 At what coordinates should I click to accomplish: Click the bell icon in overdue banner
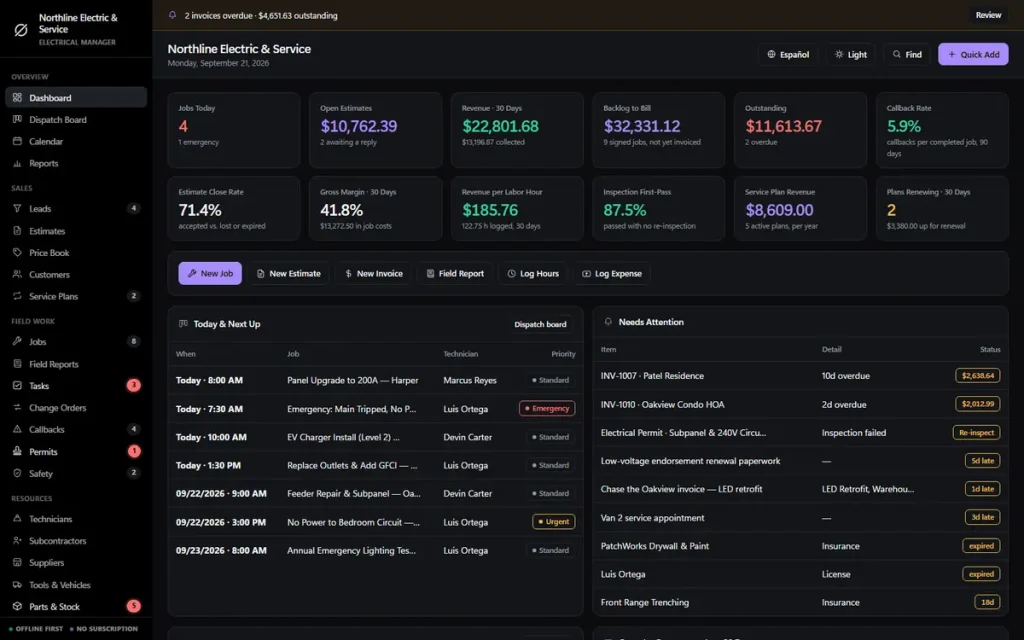point(172,15)
